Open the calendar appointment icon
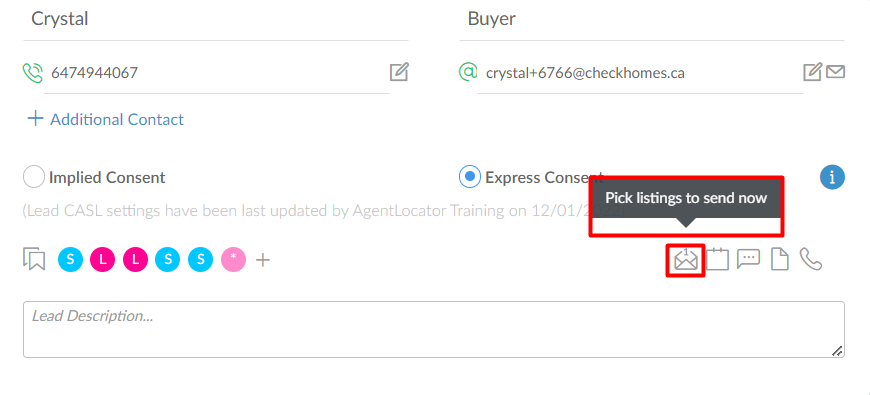The width and height of the screenshot is (870, 395). click(717, 259)
